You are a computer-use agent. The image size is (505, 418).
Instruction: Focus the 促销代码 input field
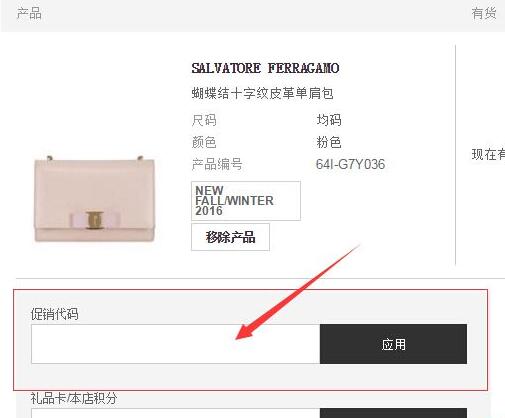point(176,344)
